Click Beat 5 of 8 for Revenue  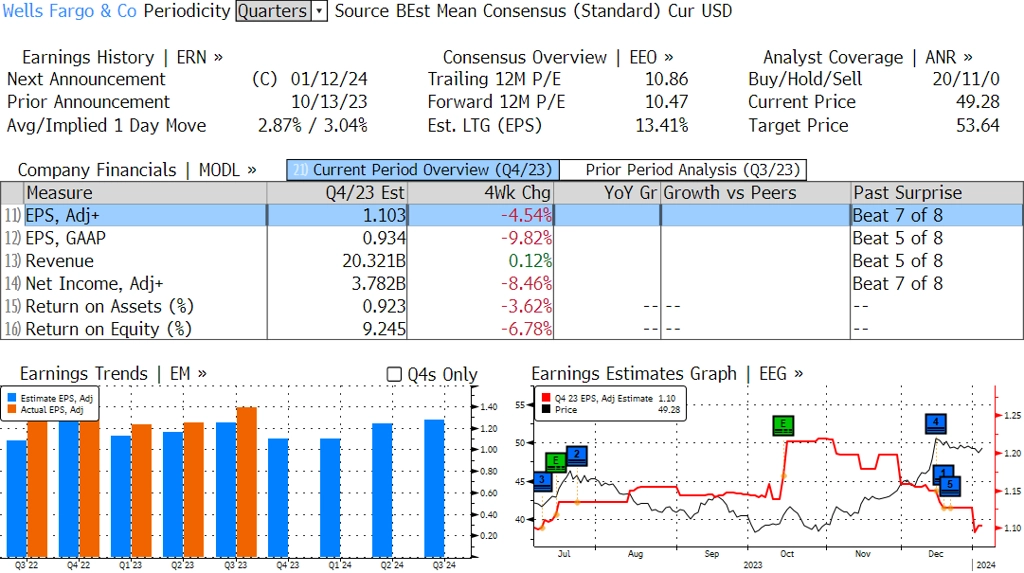(x=898, y=261)
